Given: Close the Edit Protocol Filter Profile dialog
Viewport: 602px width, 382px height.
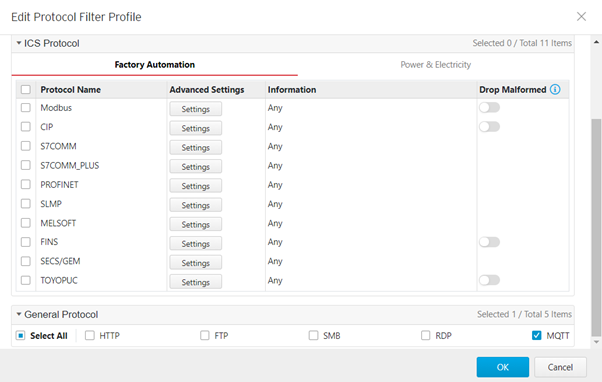Looking at the screenshot, I should tap(581, 17).
